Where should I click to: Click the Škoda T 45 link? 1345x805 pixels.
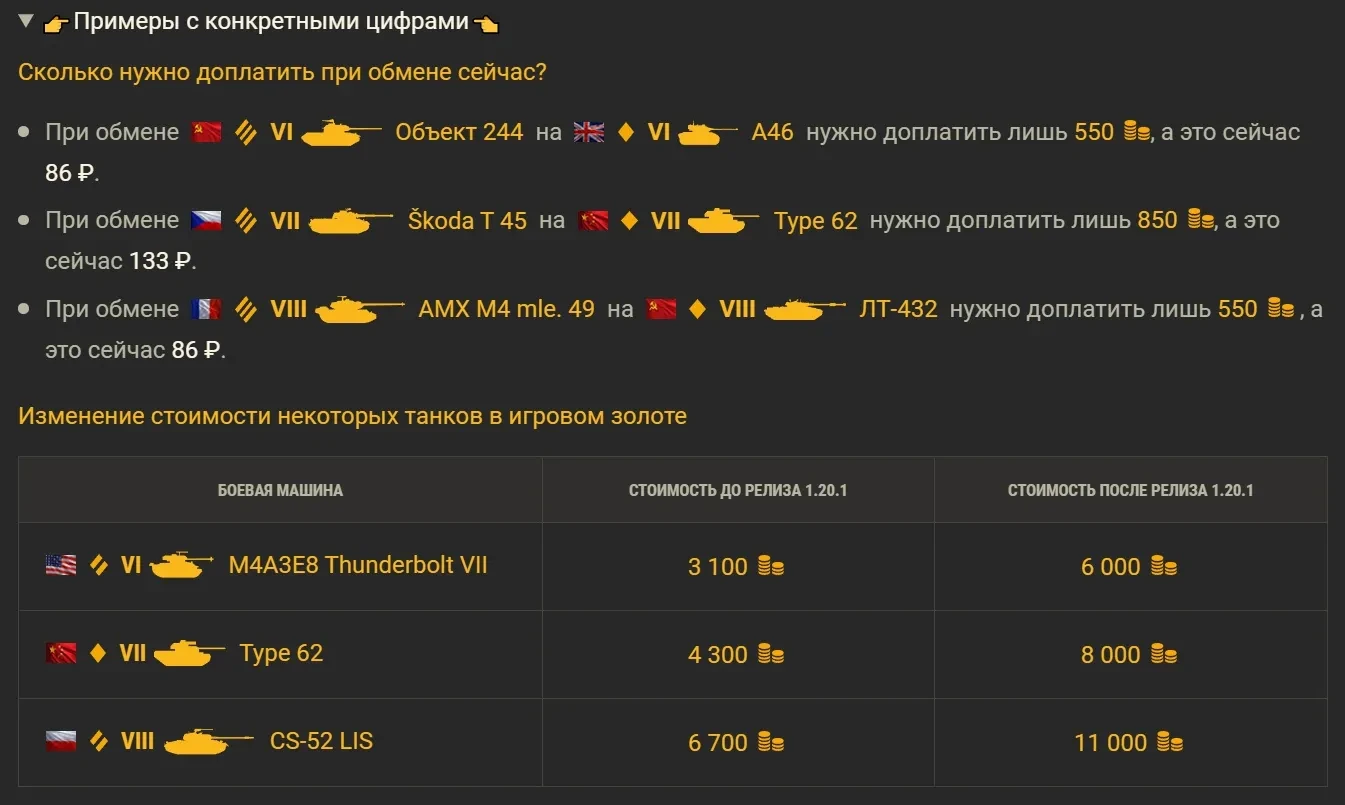click(x=467, y=220)
